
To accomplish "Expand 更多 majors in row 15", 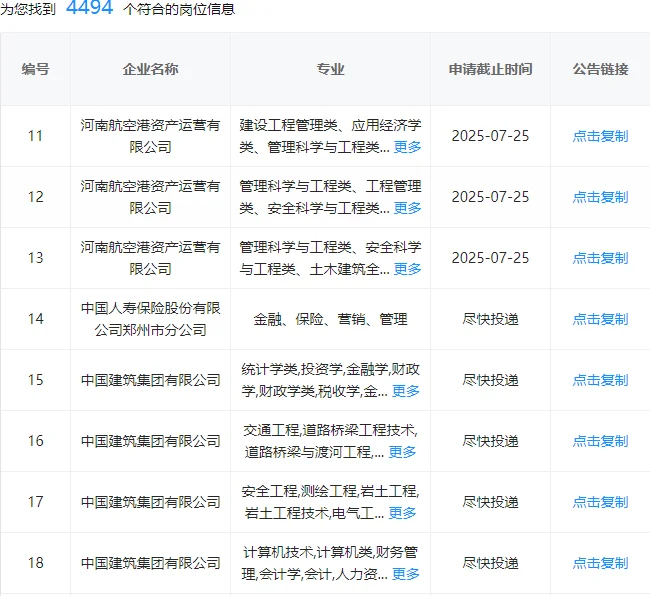I will tap(405, 391).
